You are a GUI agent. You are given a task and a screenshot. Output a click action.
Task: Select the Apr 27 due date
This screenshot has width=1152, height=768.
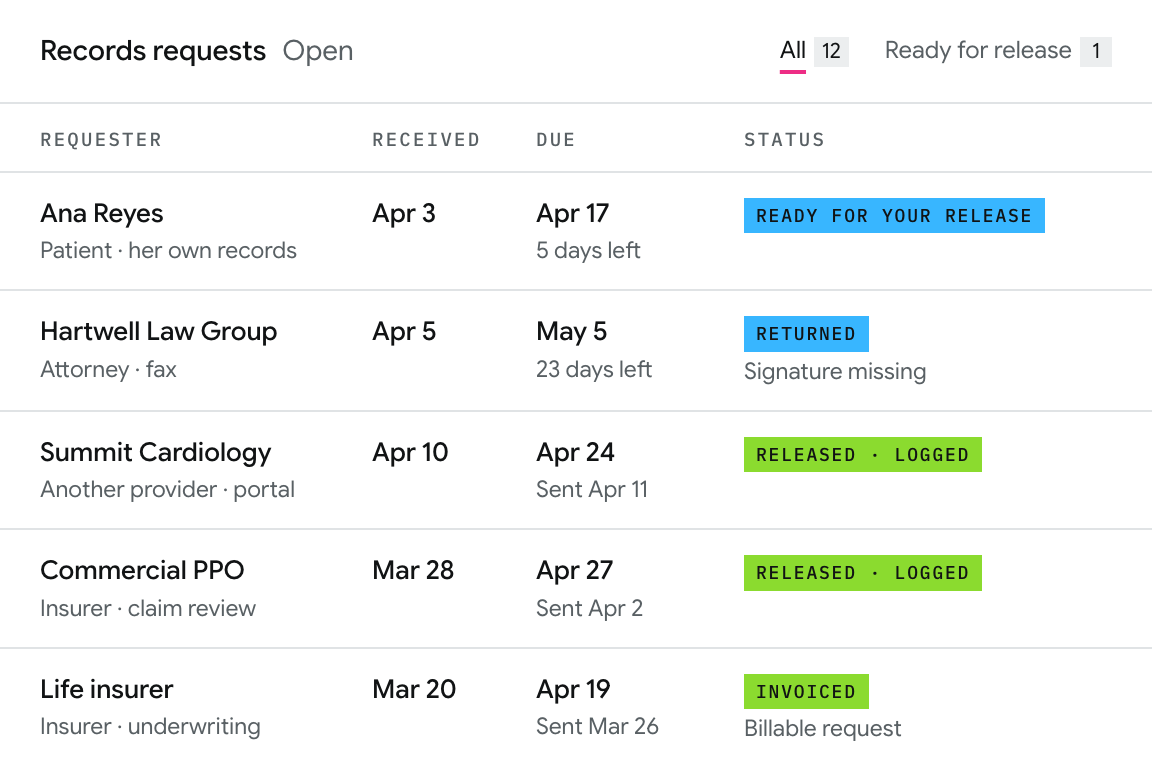pos(575,570)
